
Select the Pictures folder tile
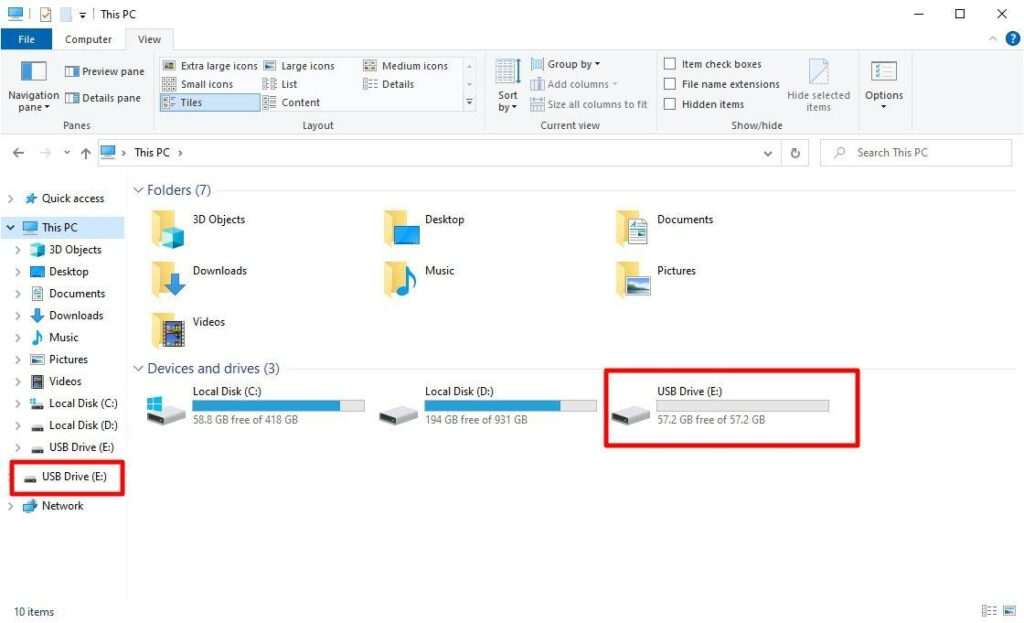pos(656,280)
